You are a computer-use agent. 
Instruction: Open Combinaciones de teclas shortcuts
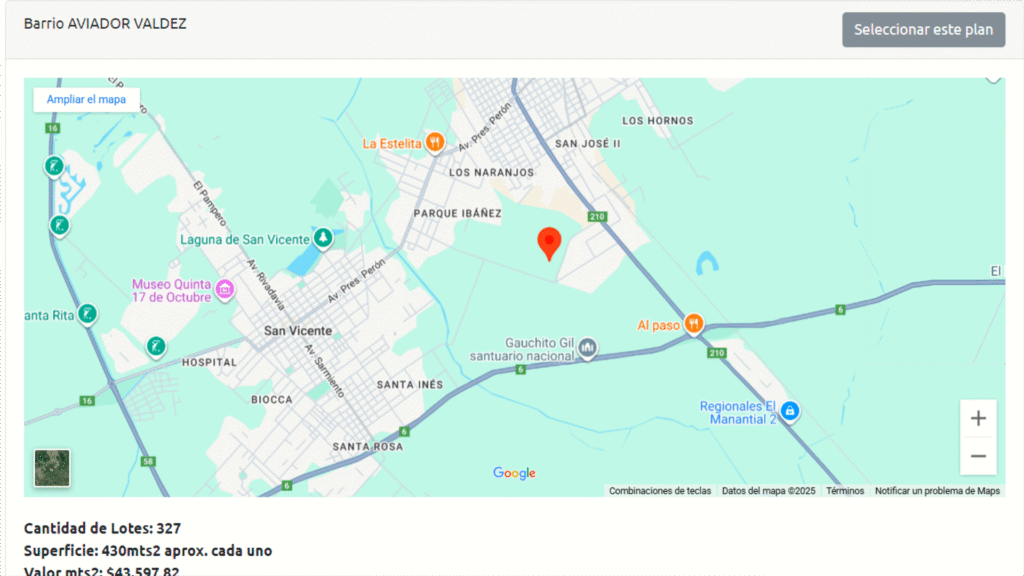click(660, 491)
